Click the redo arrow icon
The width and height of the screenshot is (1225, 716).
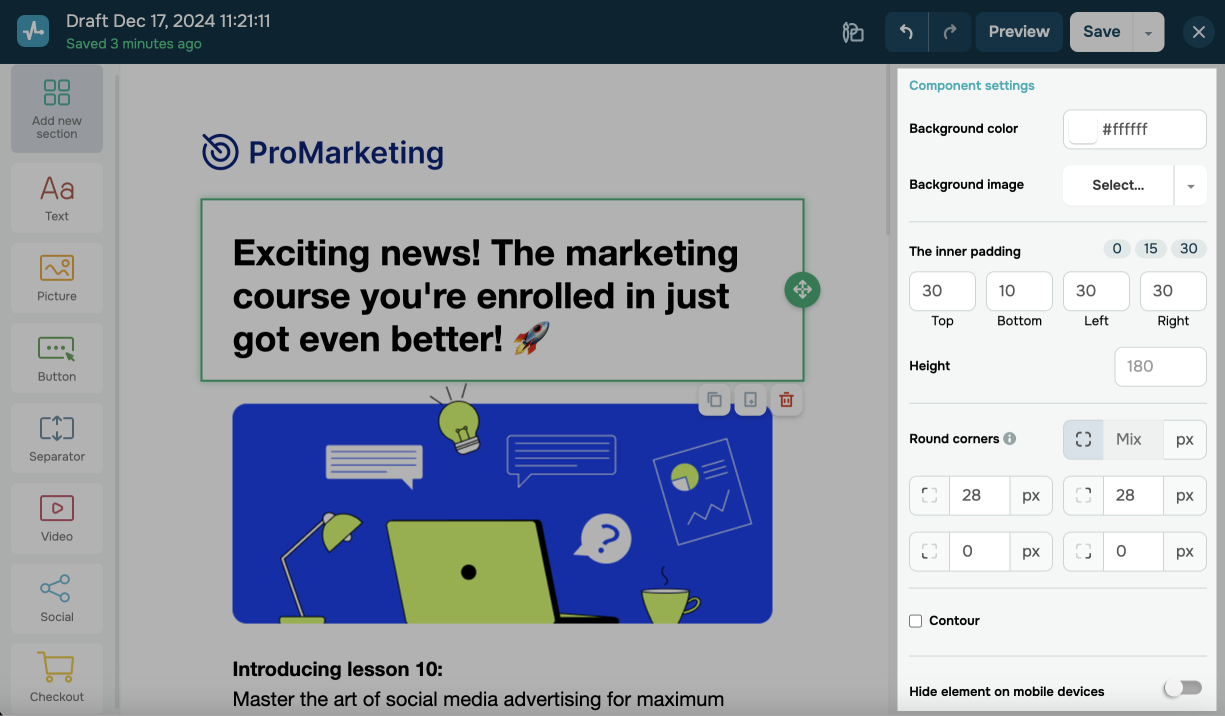[x=949, y=32]
